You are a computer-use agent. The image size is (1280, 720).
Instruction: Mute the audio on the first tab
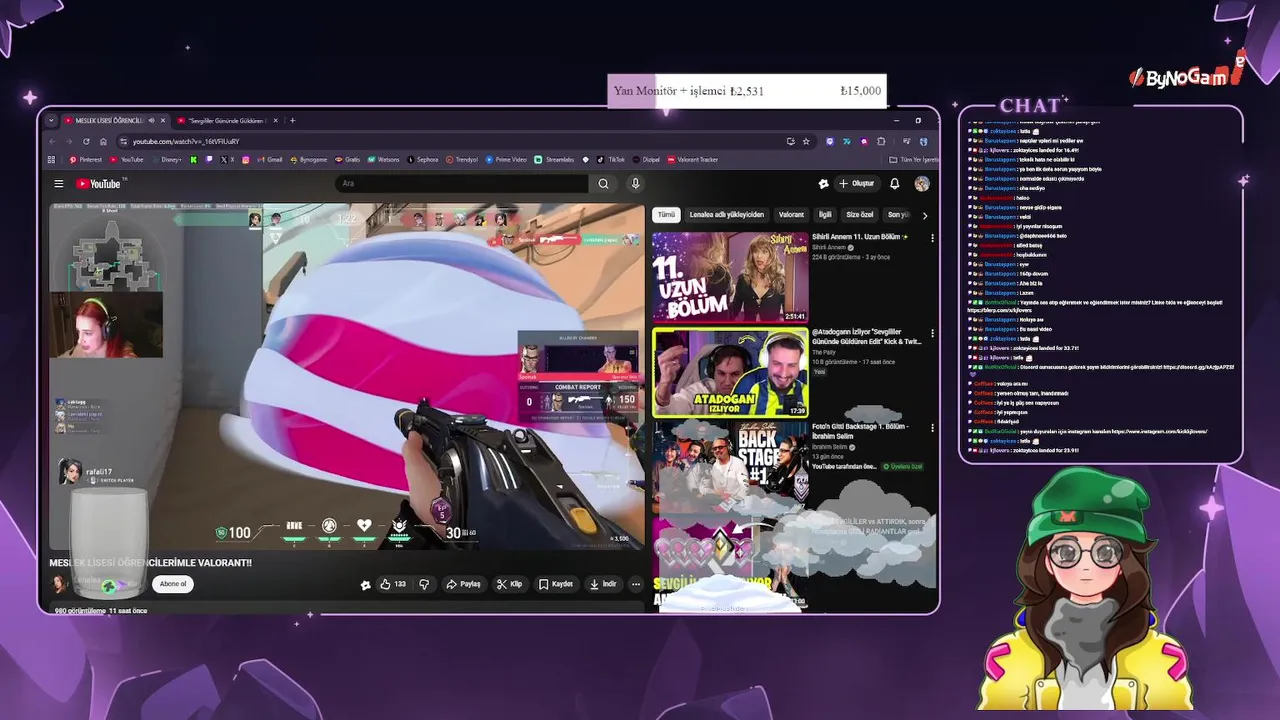coord(152,121)
